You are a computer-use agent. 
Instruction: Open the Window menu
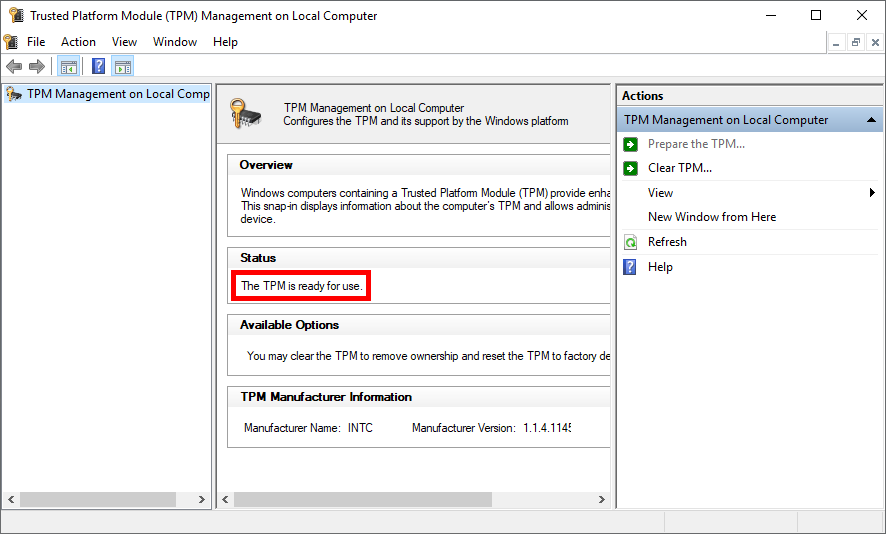click(175, 42)
